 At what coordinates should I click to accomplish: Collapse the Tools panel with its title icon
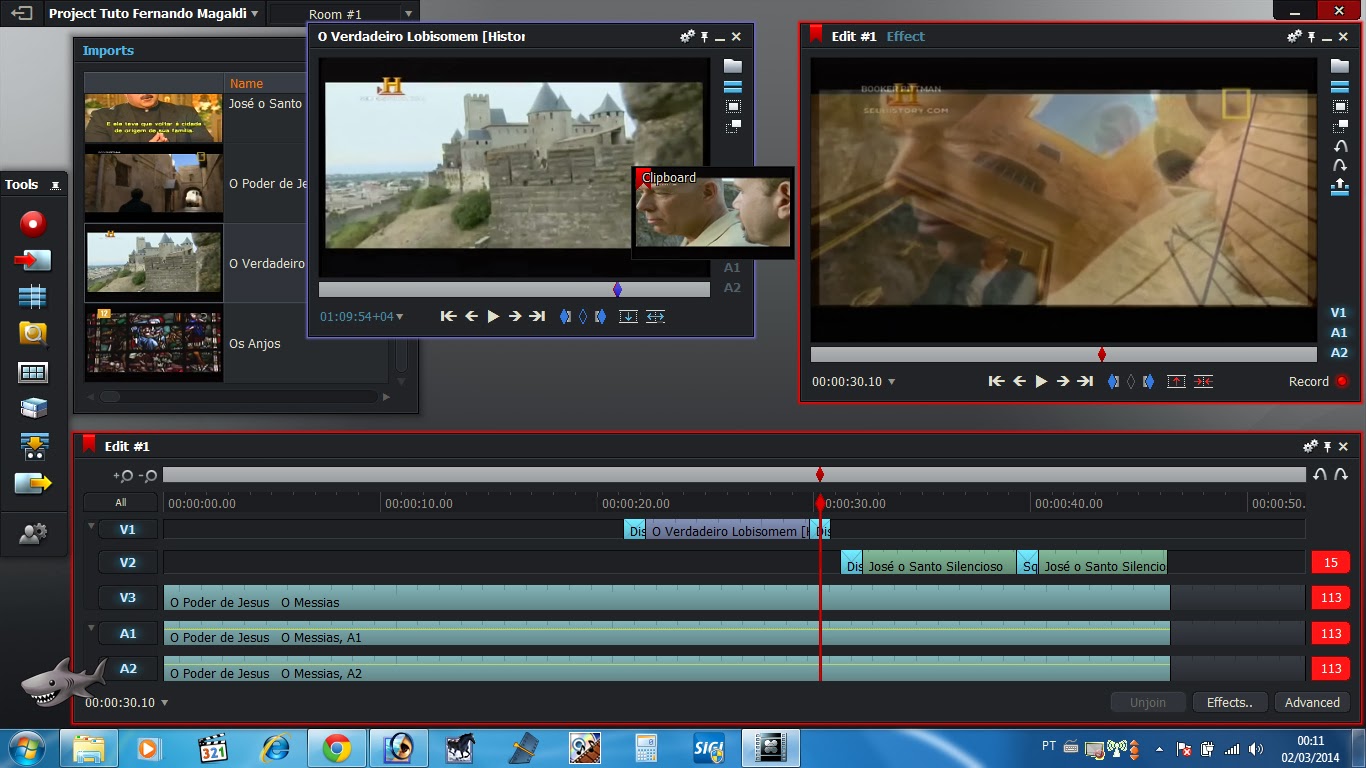(x=55, y=185)
